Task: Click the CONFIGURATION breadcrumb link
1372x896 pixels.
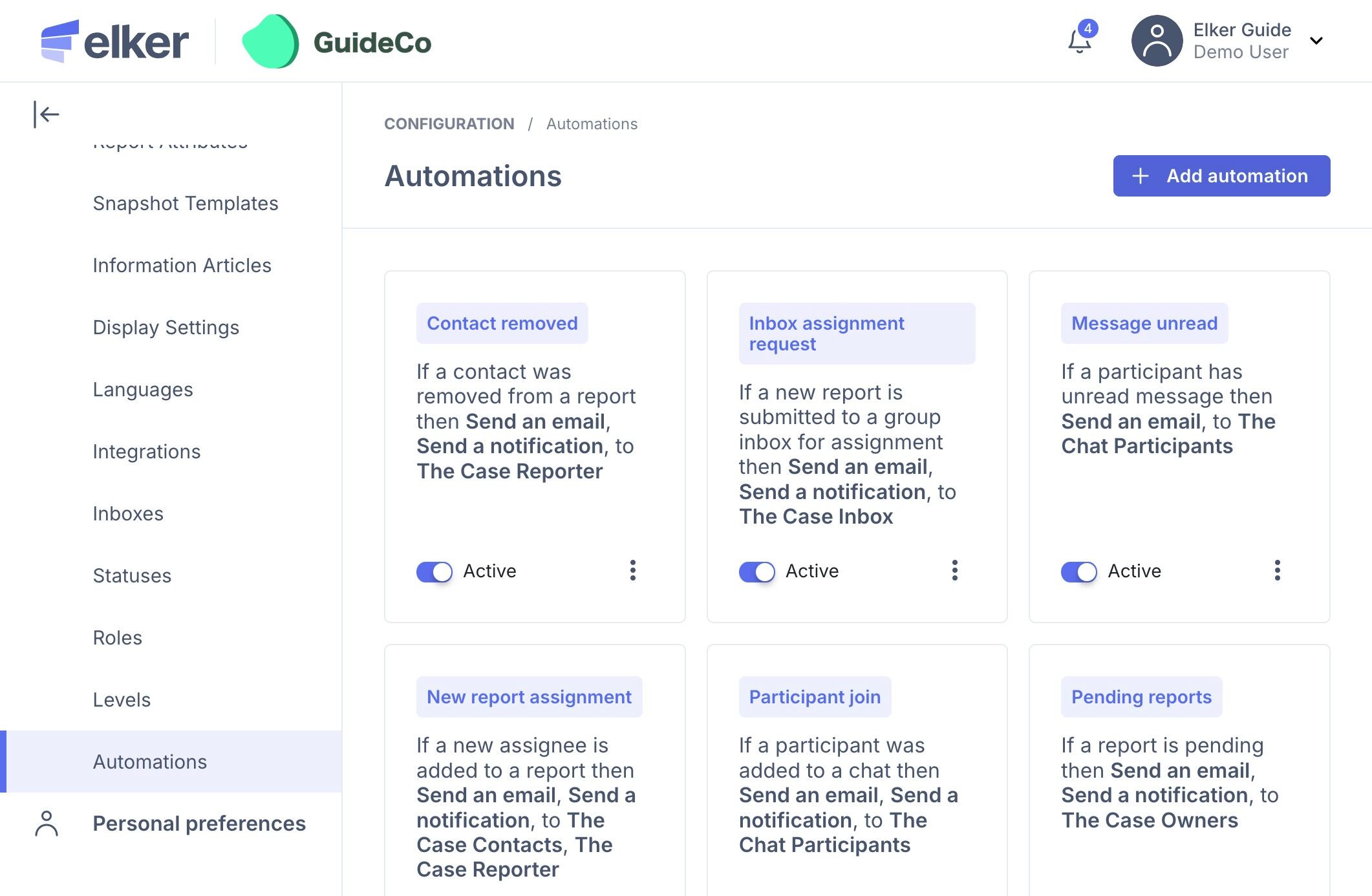Action: tap(449, 123)
